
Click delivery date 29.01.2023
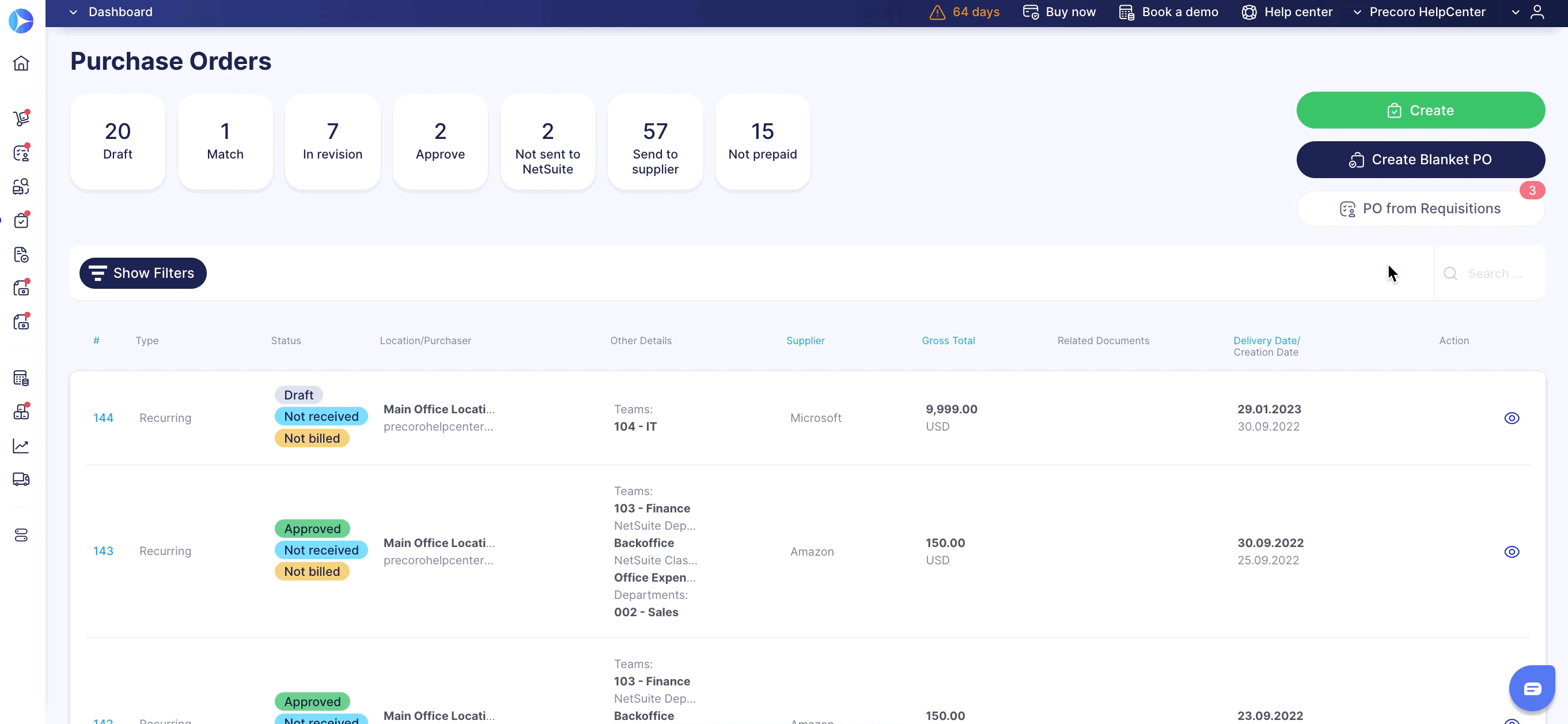coord(1269,410)
